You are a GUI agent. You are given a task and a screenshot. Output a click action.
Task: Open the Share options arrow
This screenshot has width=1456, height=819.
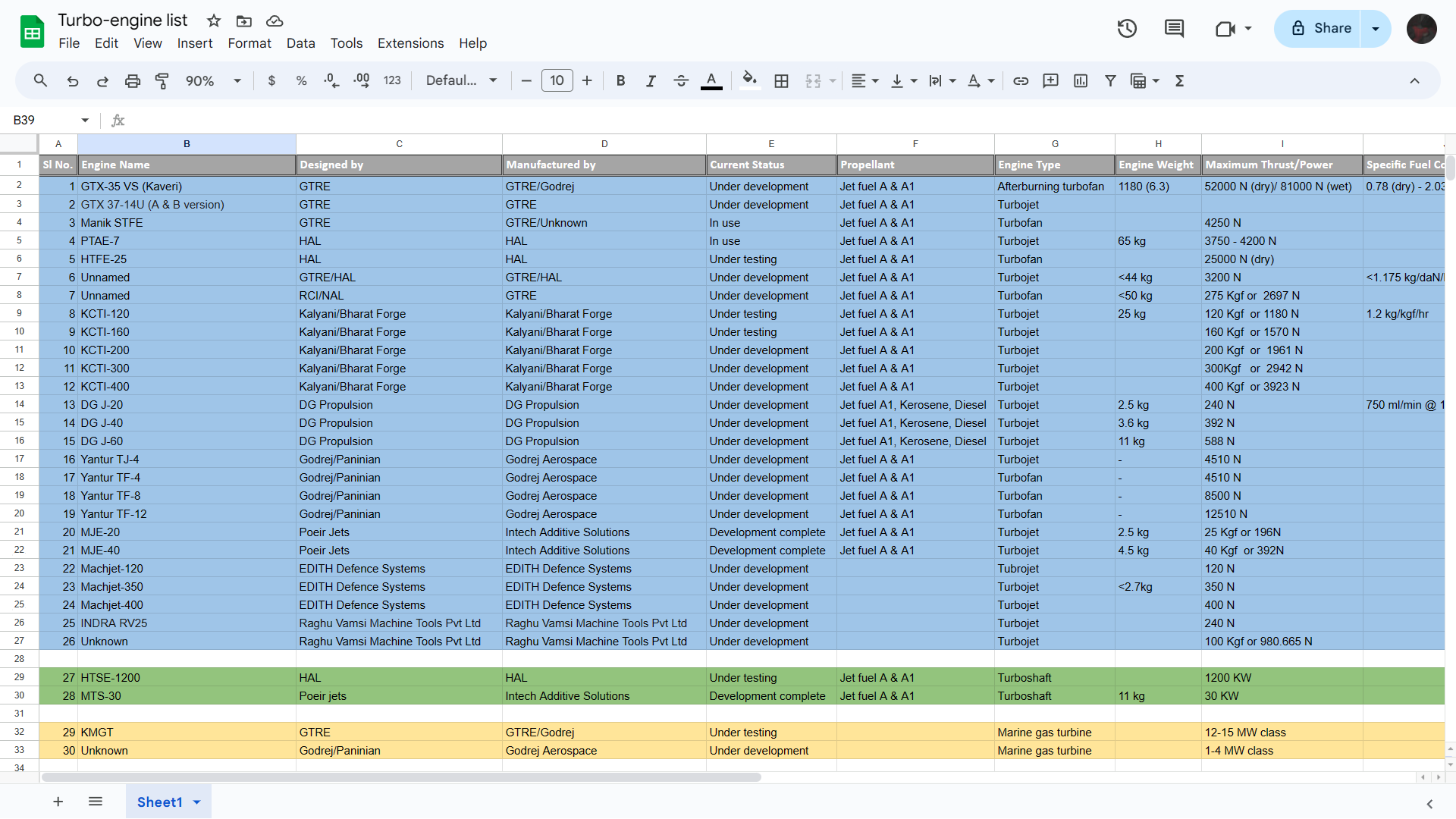pos(1376,28)
